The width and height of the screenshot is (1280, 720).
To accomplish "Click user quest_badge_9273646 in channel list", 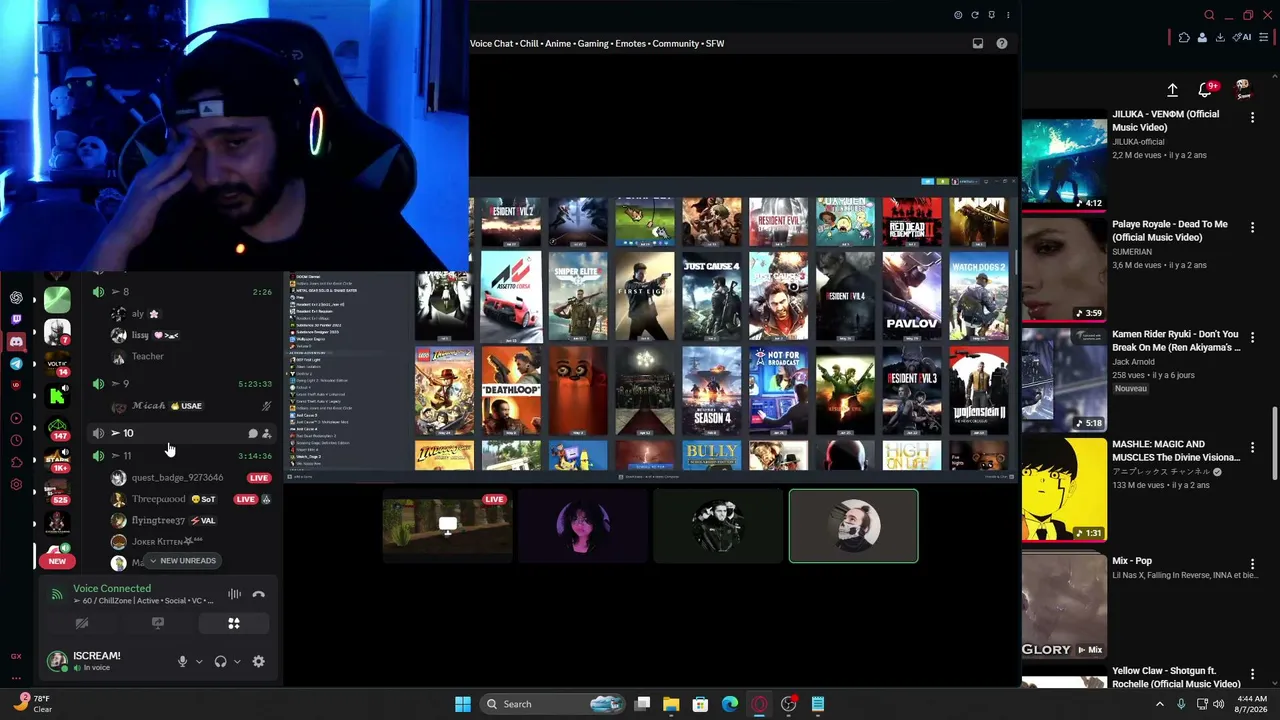I will tap(177, 478).
